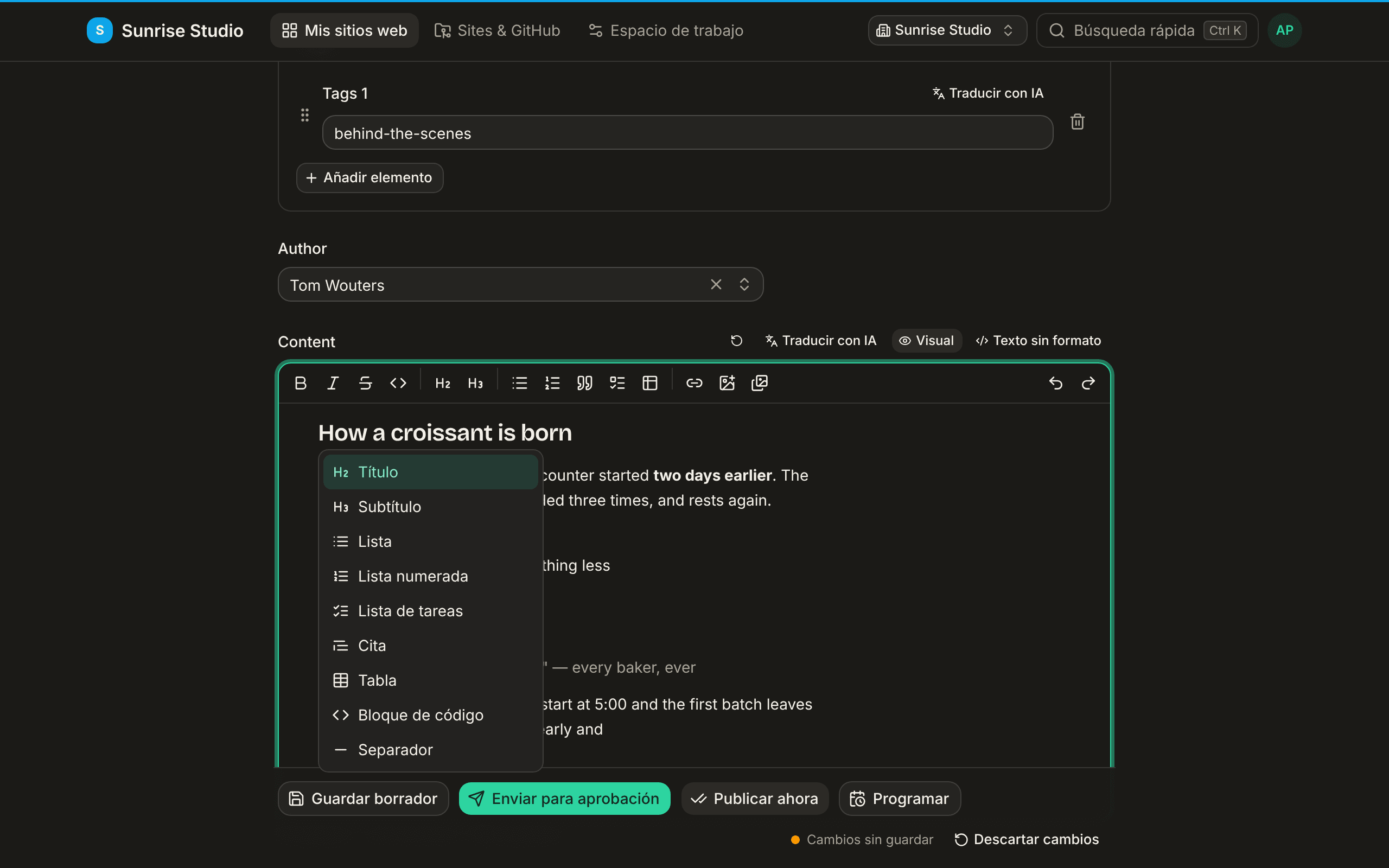Insert table from toolbar
1389x868 pixels.
point(649,383)
